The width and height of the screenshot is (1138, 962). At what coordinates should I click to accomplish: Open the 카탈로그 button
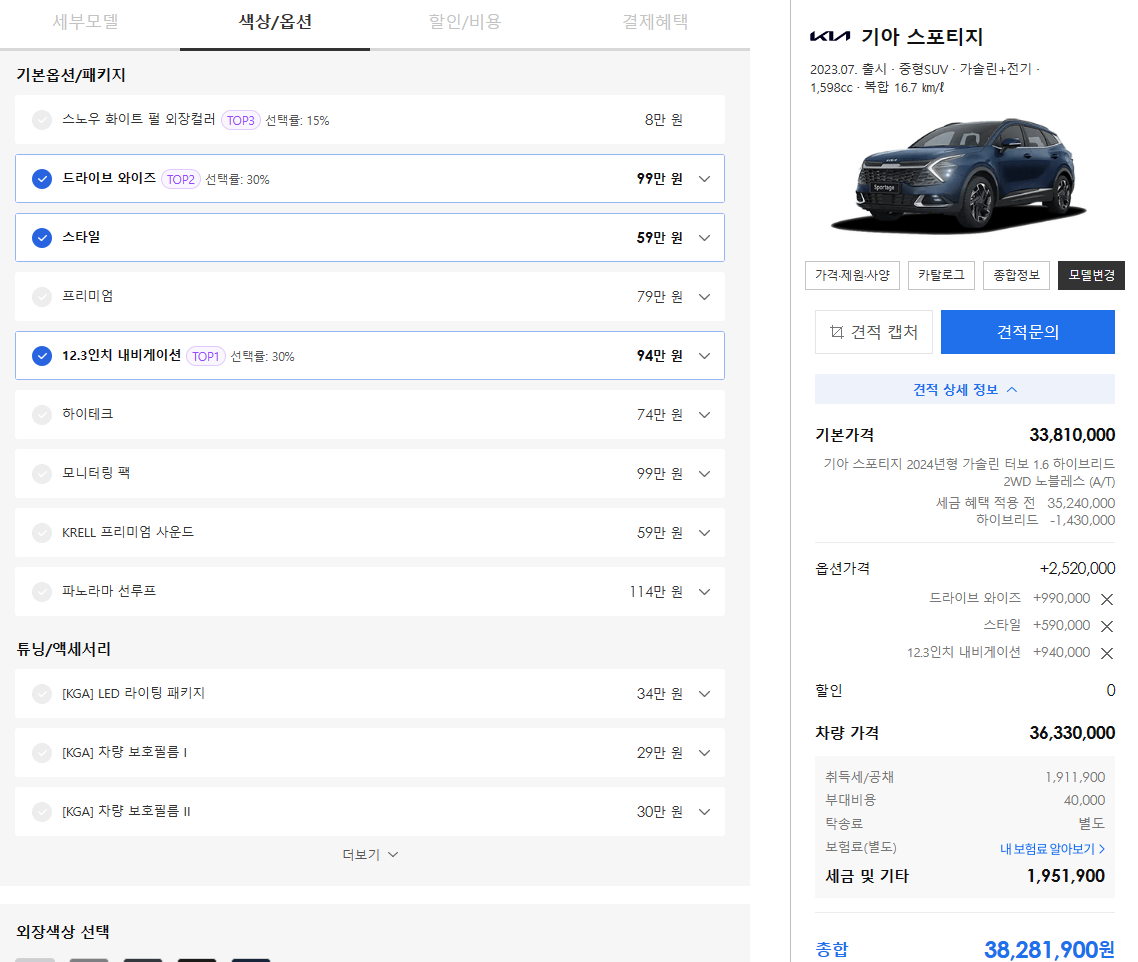pyautogui.click(x=941, y=275)
